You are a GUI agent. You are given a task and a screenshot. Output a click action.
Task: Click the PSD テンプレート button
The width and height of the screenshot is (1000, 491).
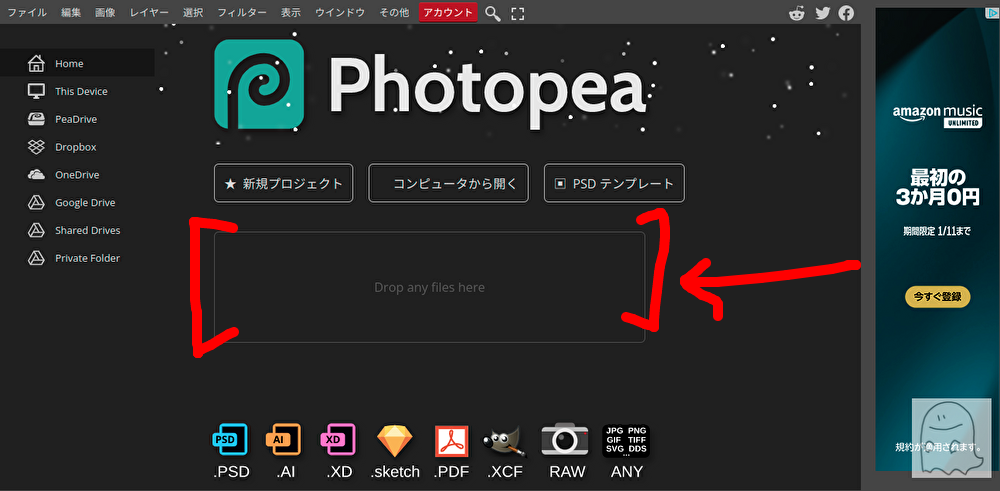614,184
